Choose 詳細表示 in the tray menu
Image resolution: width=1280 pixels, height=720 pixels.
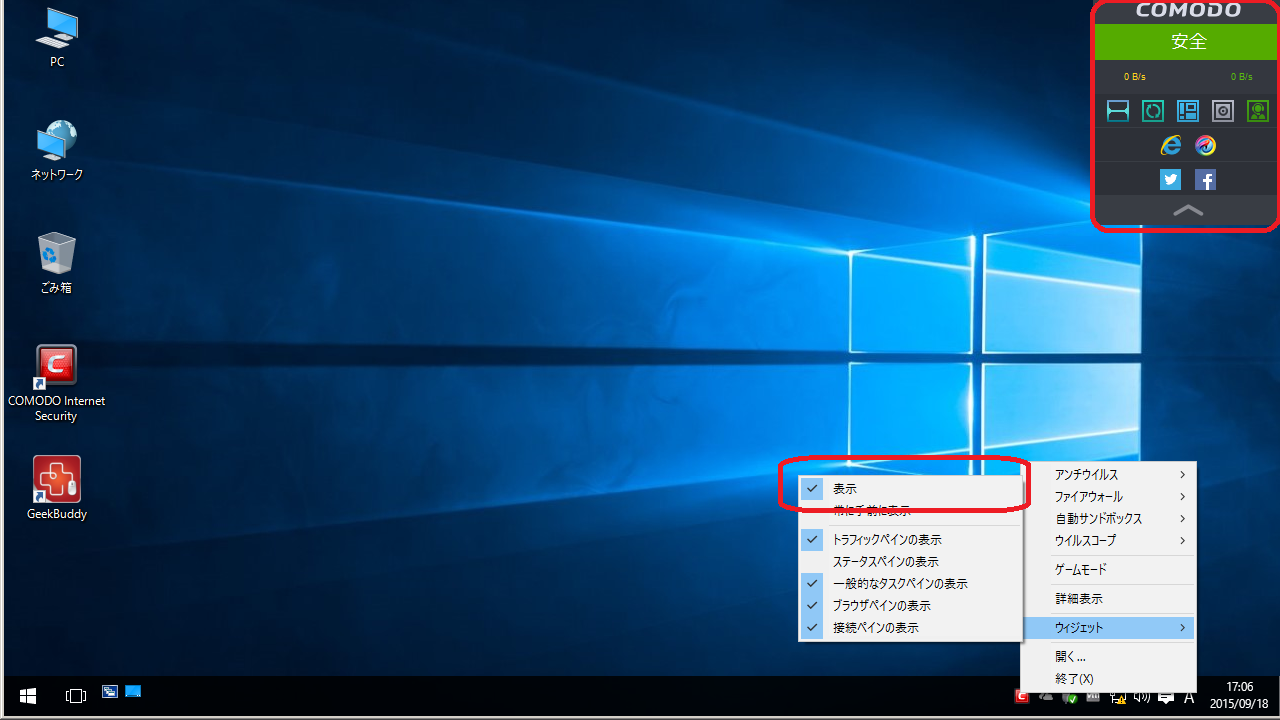pyautogui.click(x=1108, y=599)
